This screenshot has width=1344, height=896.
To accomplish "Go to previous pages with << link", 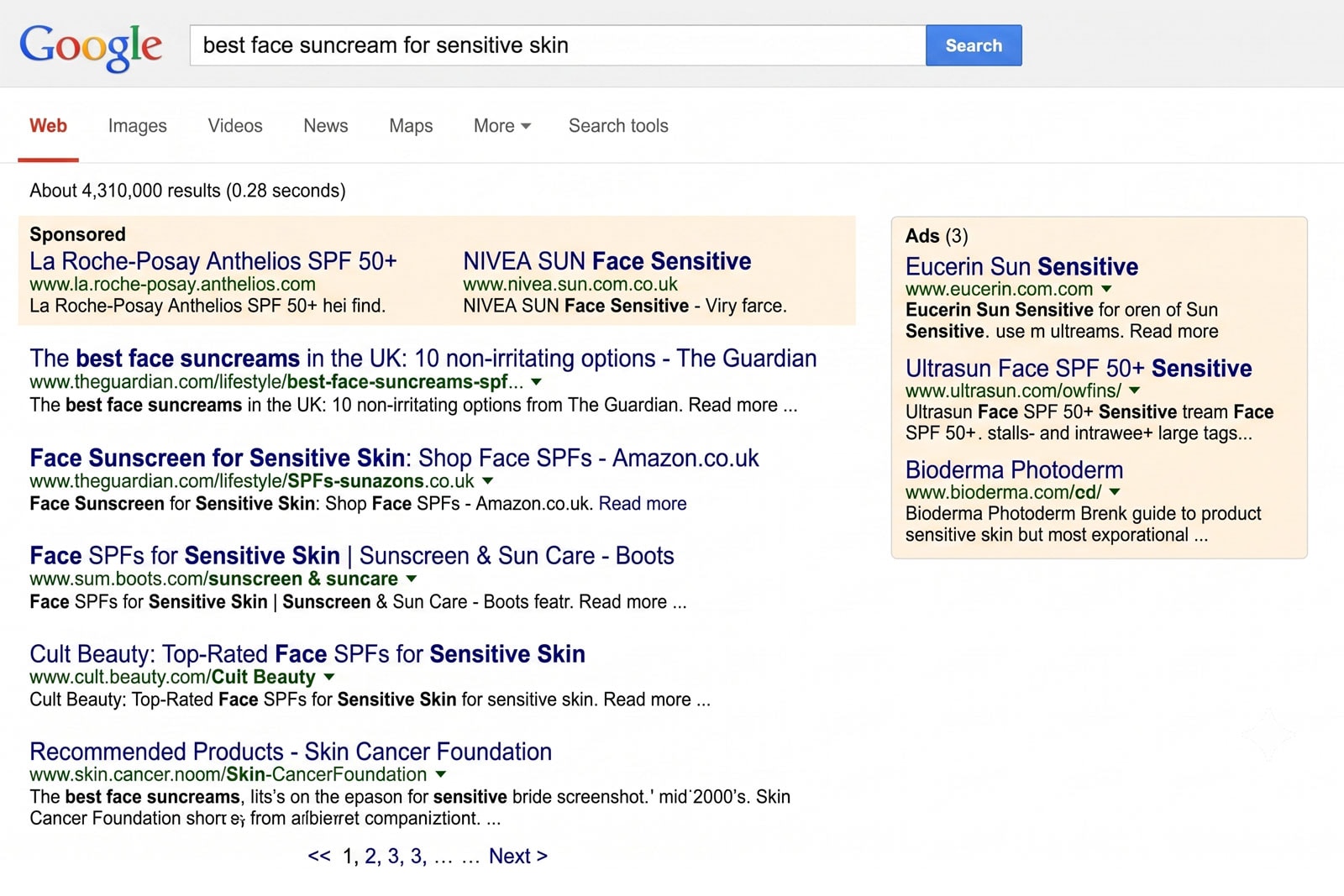I will pyautogui.click(x=319, y=857).
